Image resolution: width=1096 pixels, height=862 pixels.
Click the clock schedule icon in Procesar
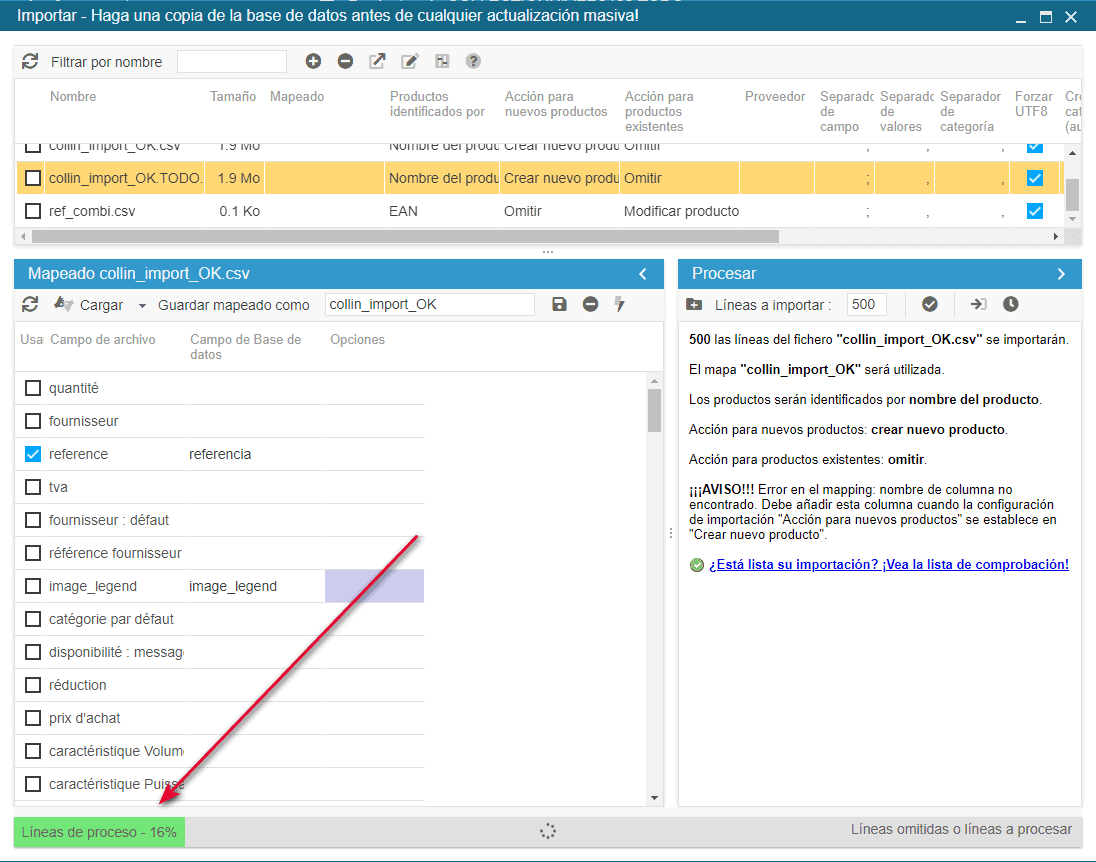coord(1011,304)
